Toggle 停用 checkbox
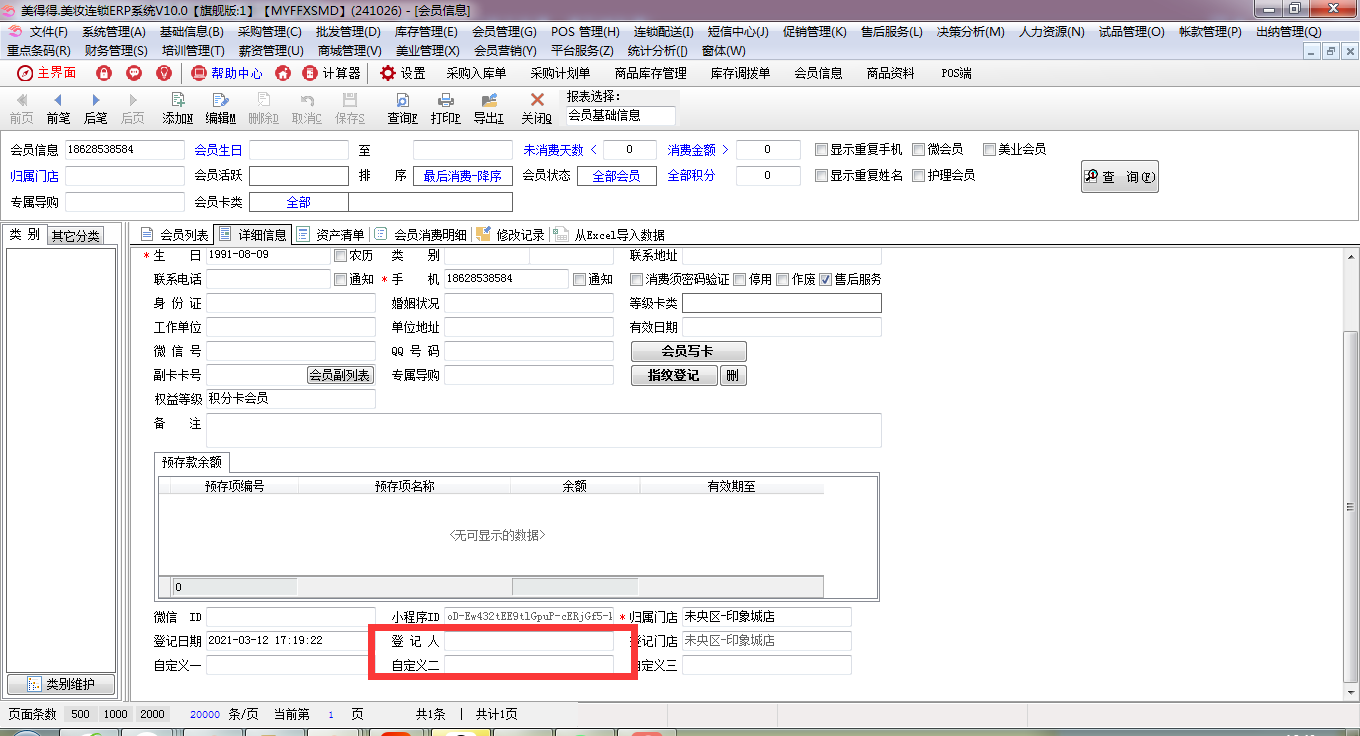The height and width of the screenshot is (736, 1360). point(740,280)
